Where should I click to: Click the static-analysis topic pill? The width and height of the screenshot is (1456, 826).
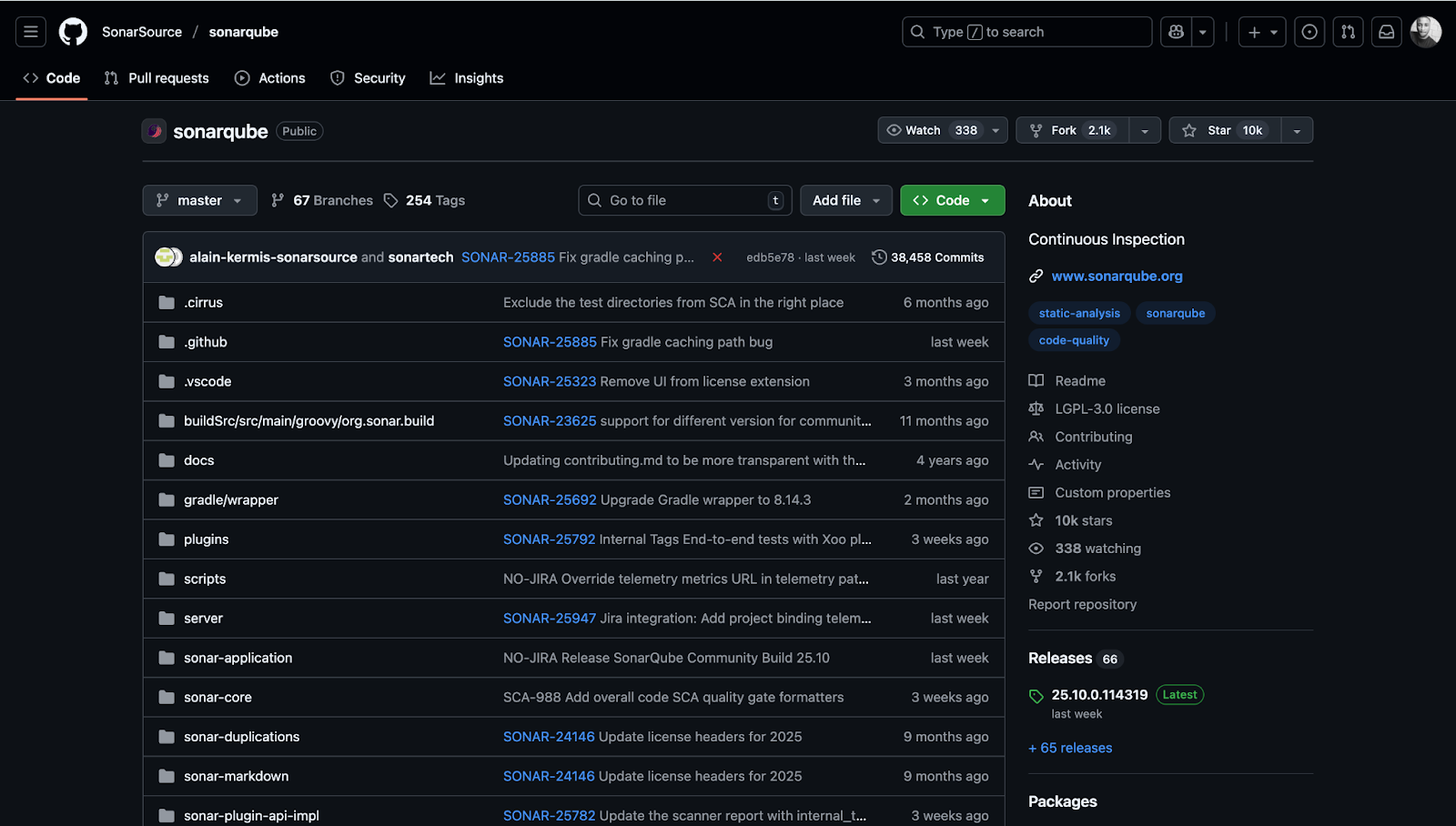1078,313
